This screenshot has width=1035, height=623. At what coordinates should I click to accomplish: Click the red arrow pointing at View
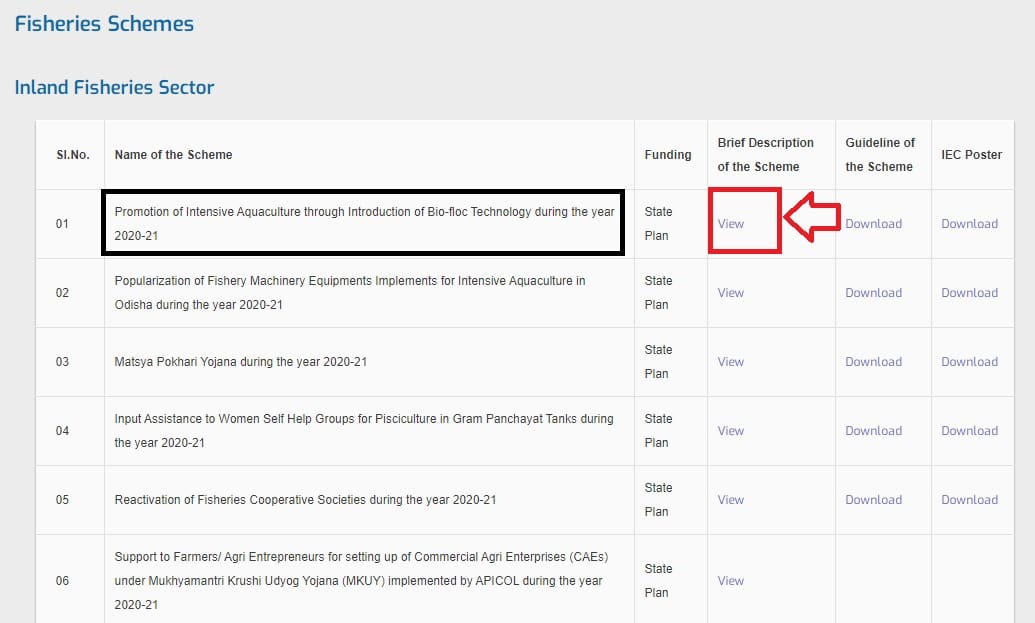point(811,218)
